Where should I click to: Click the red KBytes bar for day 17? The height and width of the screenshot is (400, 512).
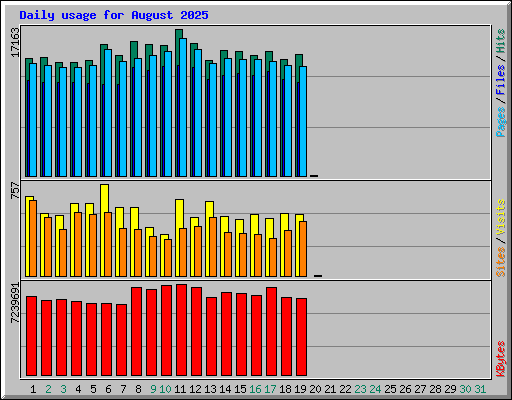tap(271, 332)
